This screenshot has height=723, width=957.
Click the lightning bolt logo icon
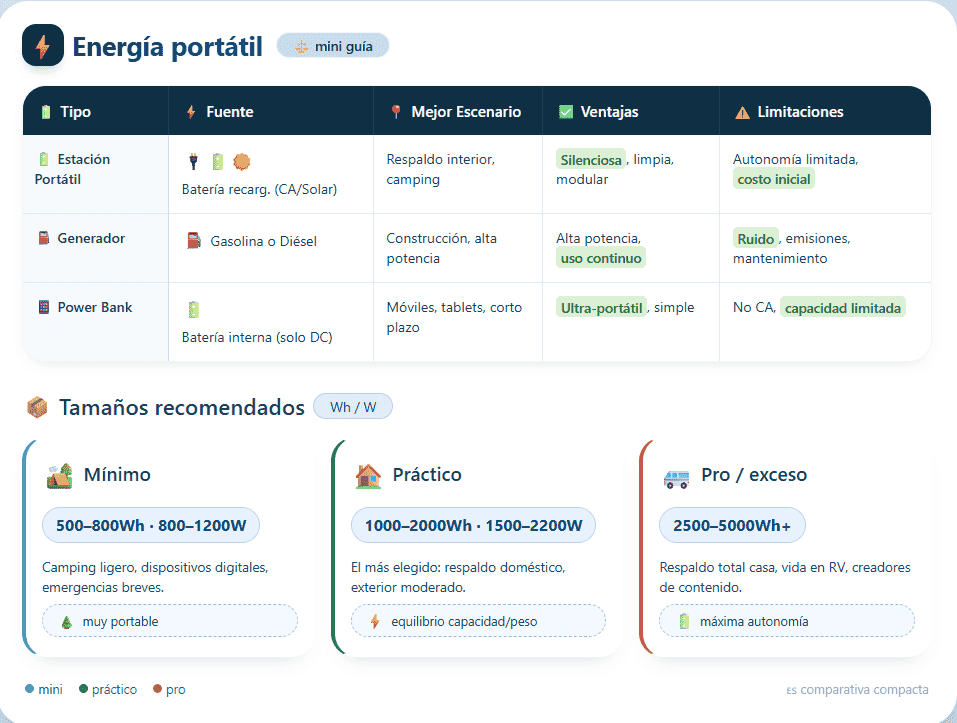[x=42, y=45]
